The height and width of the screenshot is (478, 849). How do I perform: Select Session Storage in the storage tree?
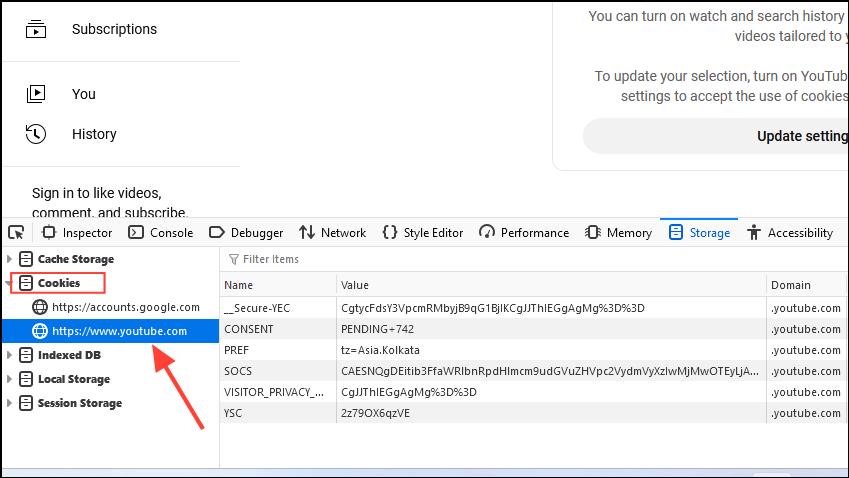pyautogui.click(x=80, y=403)
